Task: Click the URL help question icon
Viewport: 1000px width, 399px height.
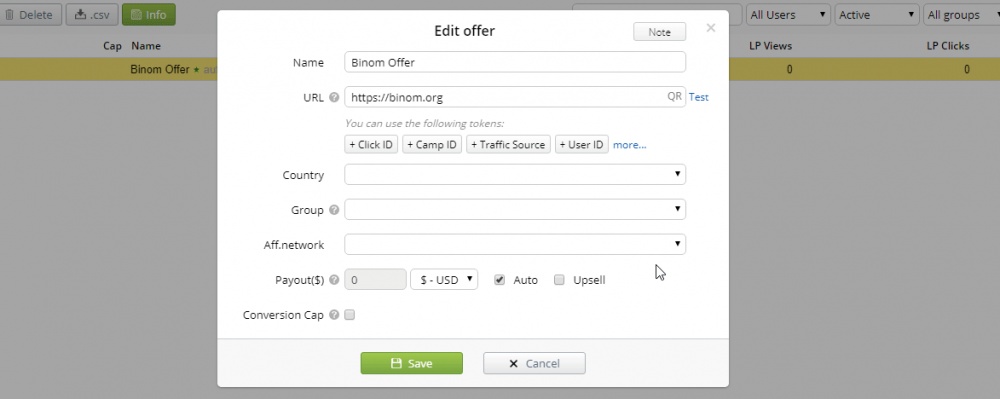Action: (x=334, y=98)
